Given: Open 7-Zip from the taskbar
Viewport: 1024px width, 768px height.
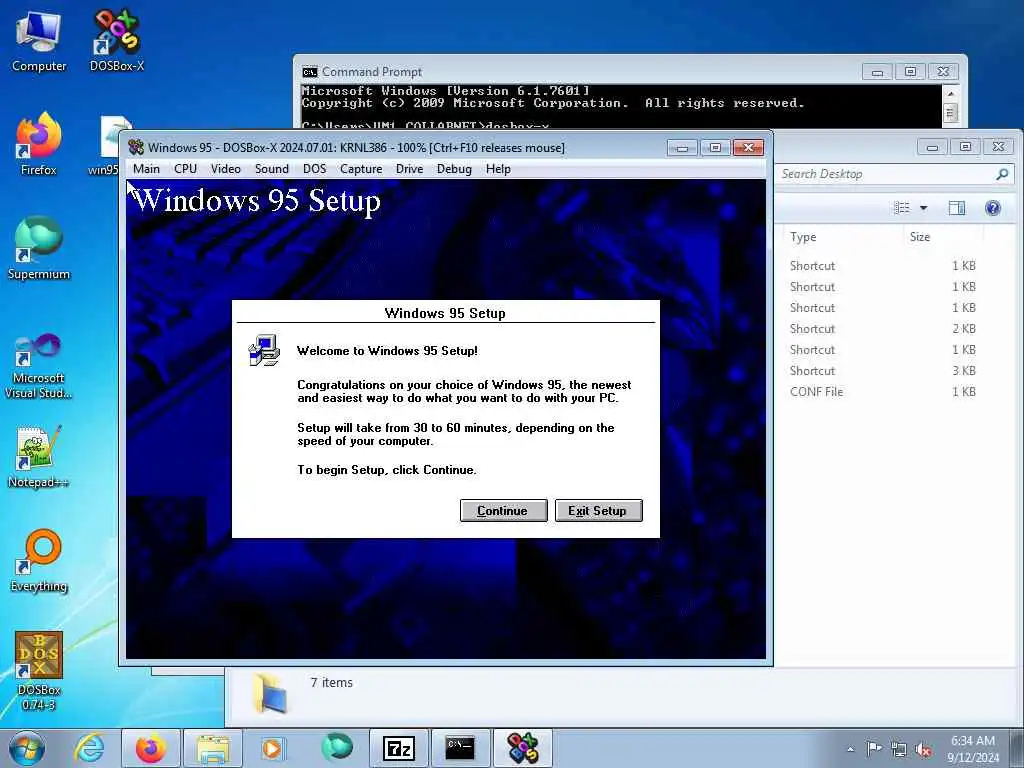Looking at the screenshot, I should tap(399, 748).
